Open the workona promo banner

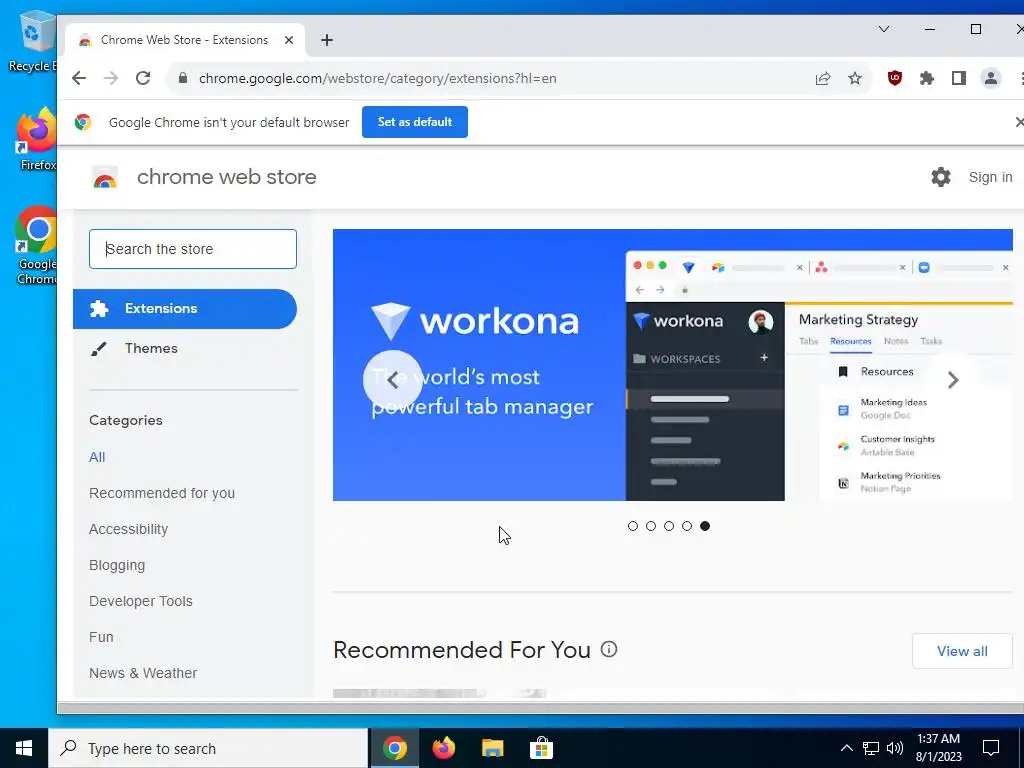click(x=673, y=365)
